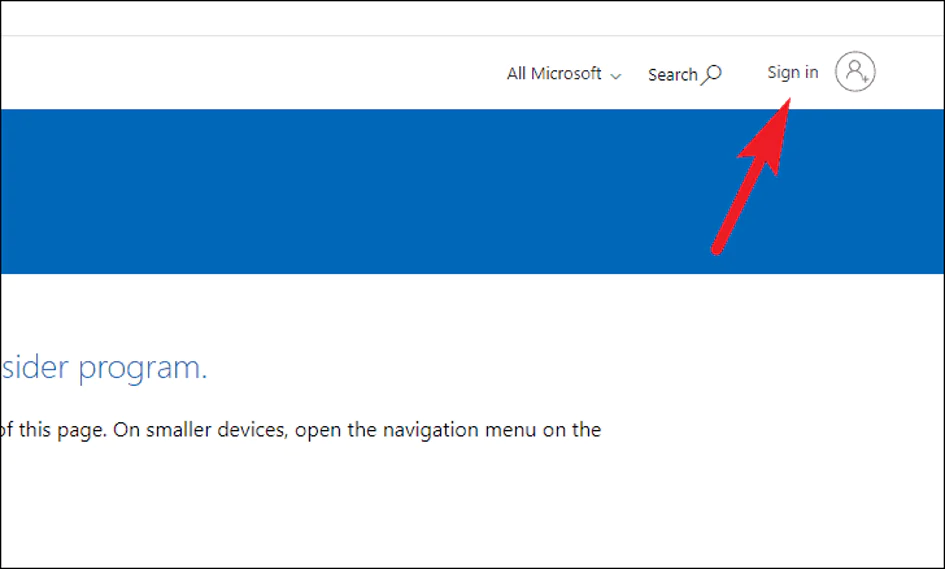Click the magnifying glass search icon
945x570 pixels.
(711, 74)
